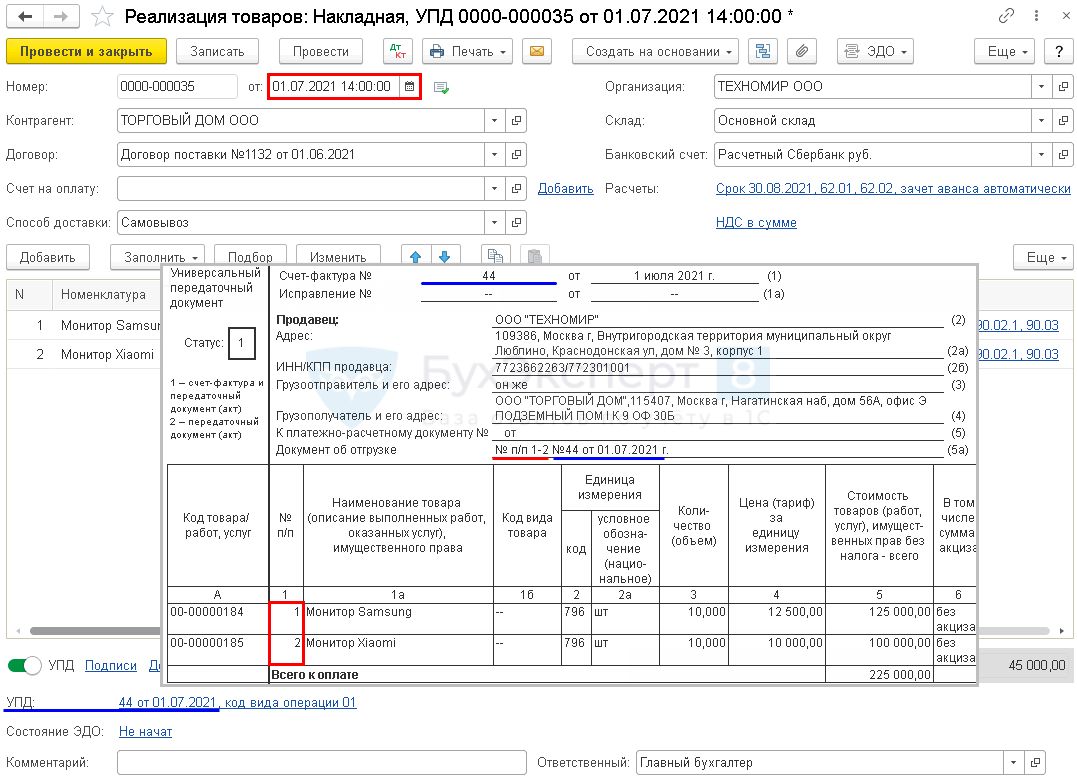Move row up with blue arrow
Viewport: 1077px width, 776px height.
pyautogui.click(x=415, y=257)
